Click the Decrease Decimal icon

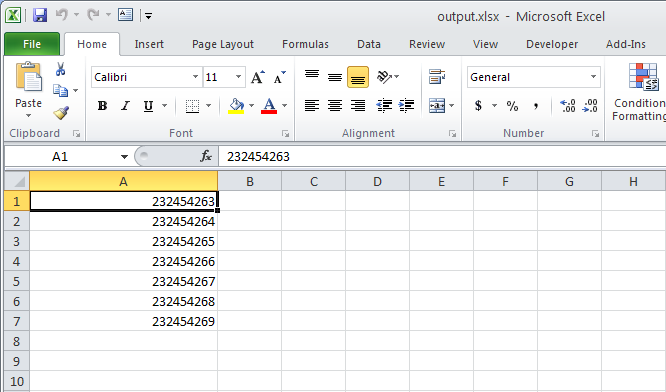tap(590, 105)
